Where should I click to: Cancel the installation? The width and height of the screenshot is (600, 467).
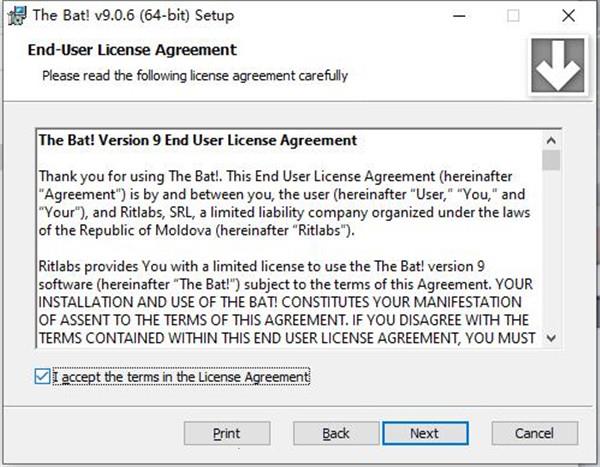[x=535, y=433]
